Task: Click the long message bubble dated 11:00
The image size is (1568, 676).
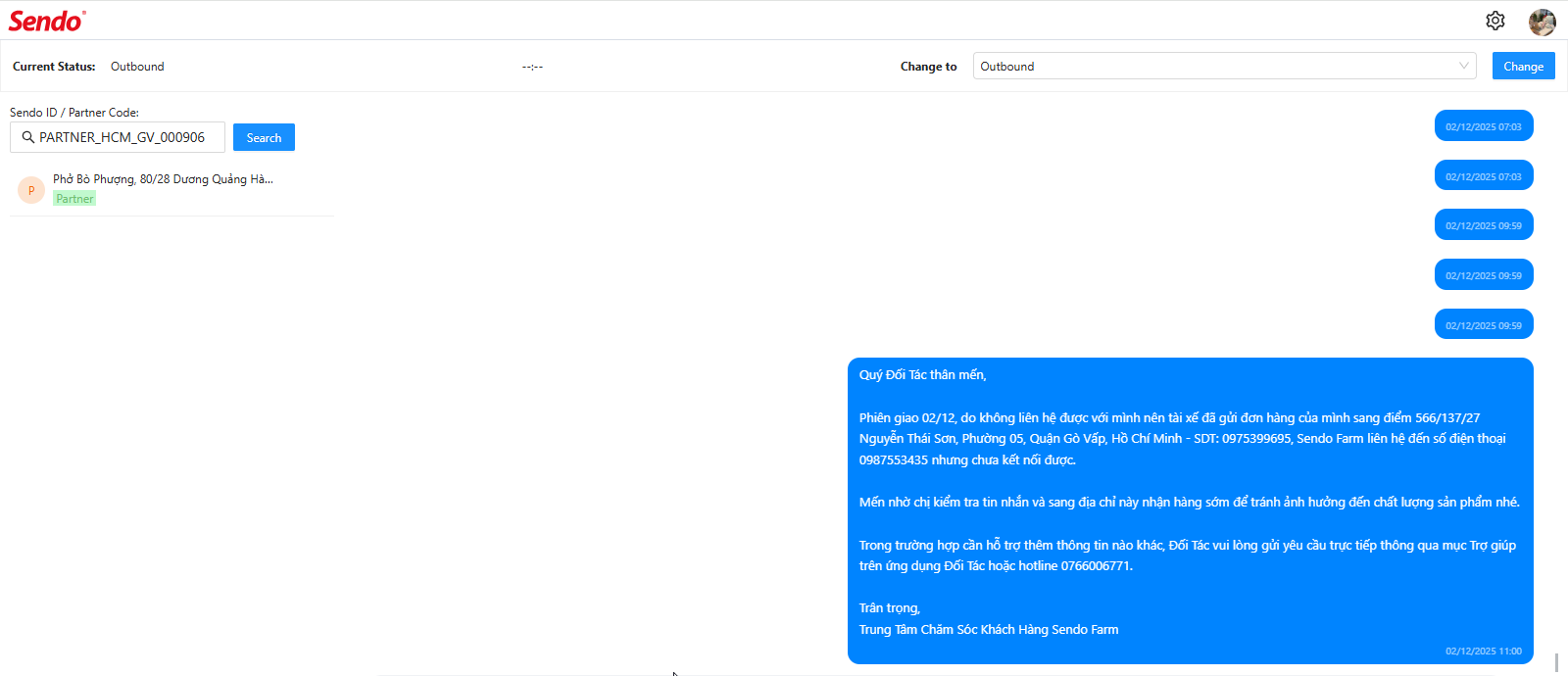Action: (1191, 511)
